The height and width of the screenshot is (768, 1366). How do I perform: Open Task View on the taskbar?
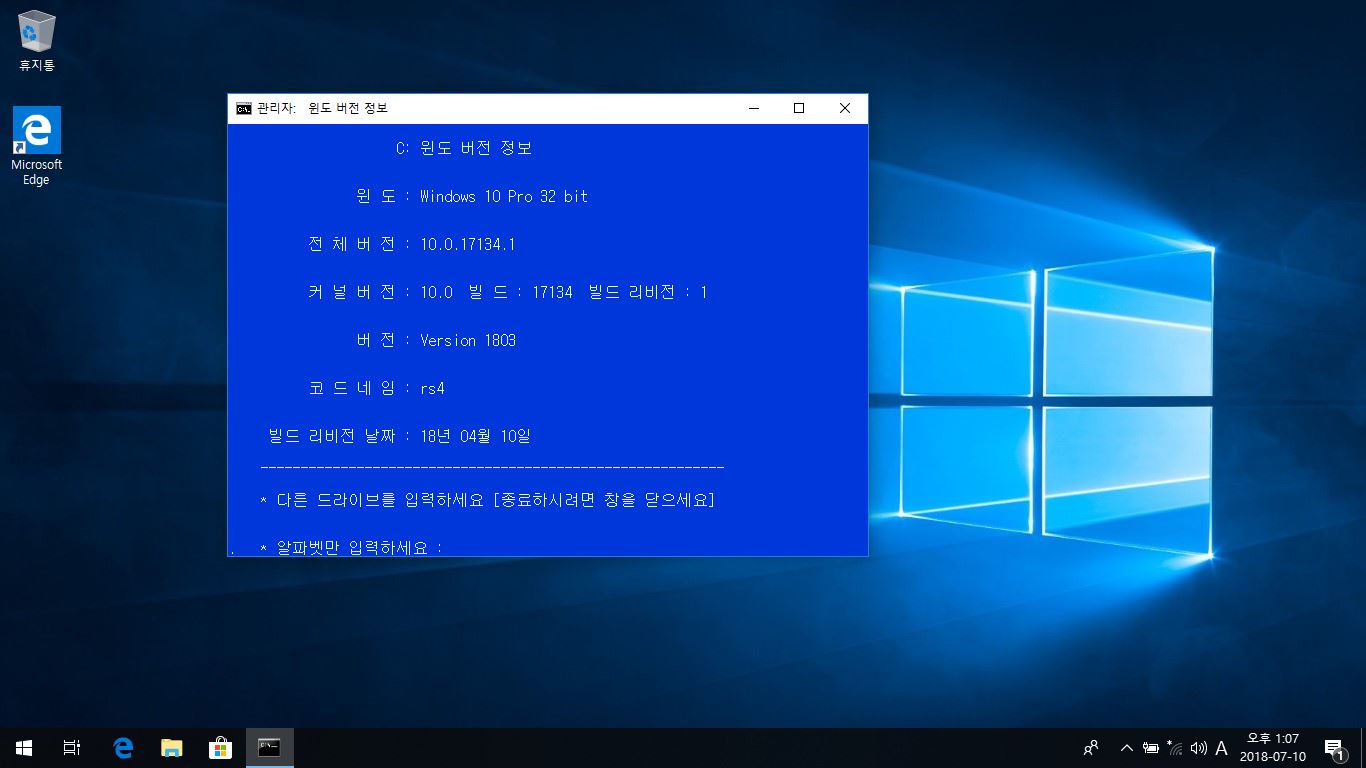click(72, 748)
